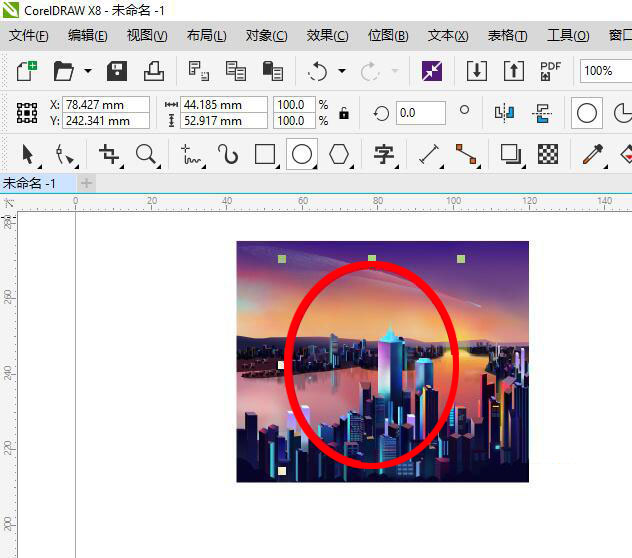Select the Artistic Media tool
Image resolution: width=632 pixels, height=558 pixels.
click(228, 154)
